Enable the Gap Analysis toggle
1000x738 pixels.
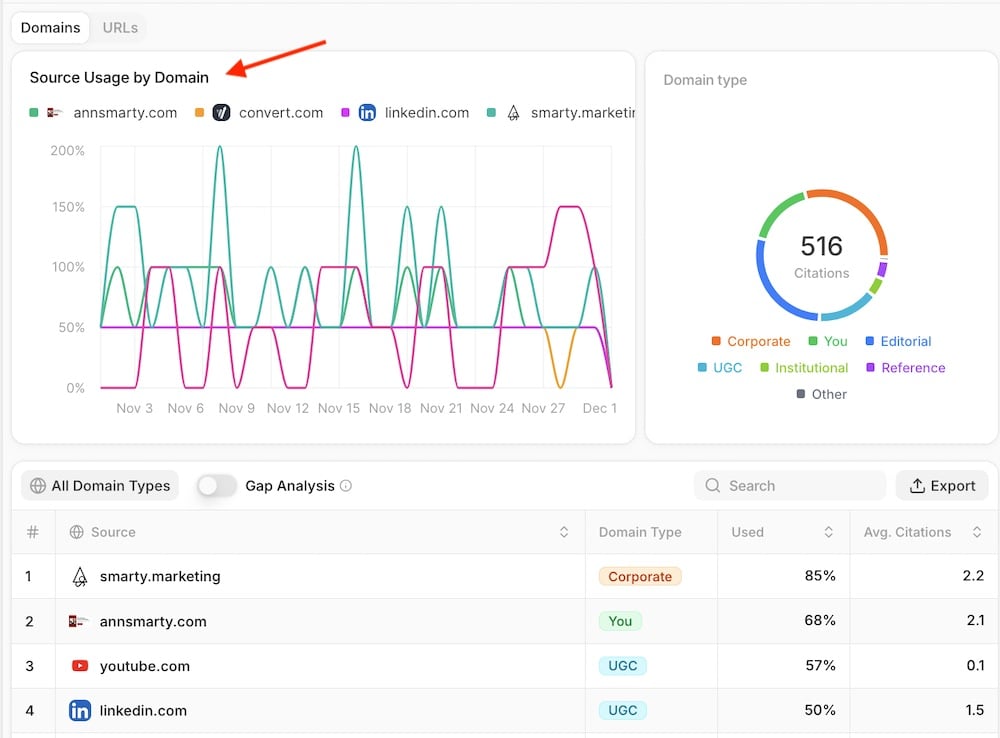216,486
